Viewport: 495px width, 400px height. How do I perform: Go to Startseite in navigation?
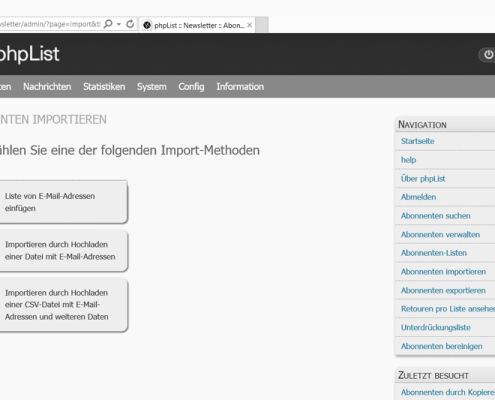pos(417,141)
